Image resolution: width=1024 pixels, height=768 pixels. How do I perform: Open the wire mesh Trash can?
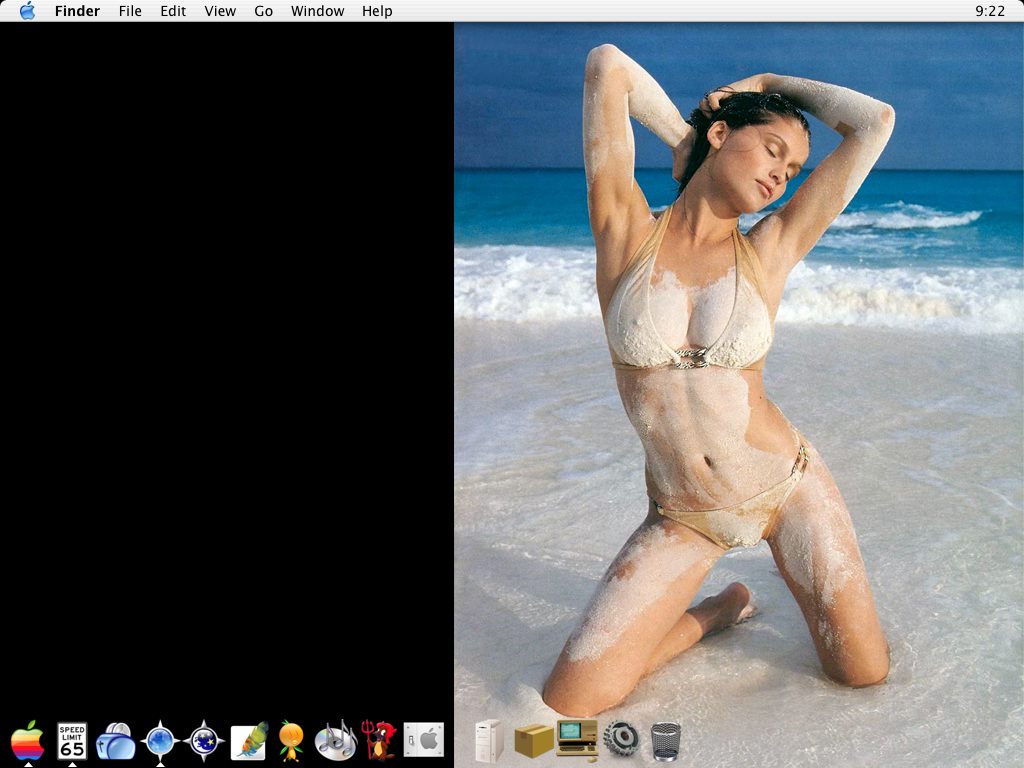point(665,741)
